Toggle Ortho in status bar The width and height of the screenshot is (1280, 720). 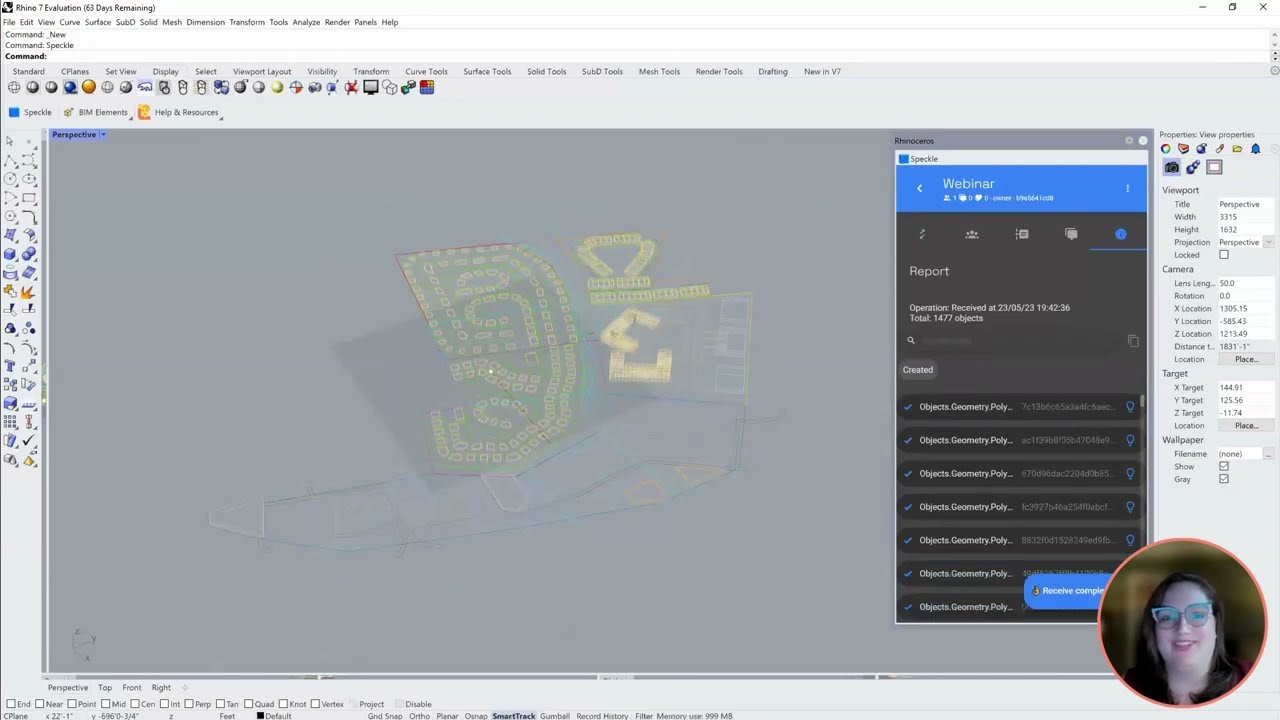(419, 716)
